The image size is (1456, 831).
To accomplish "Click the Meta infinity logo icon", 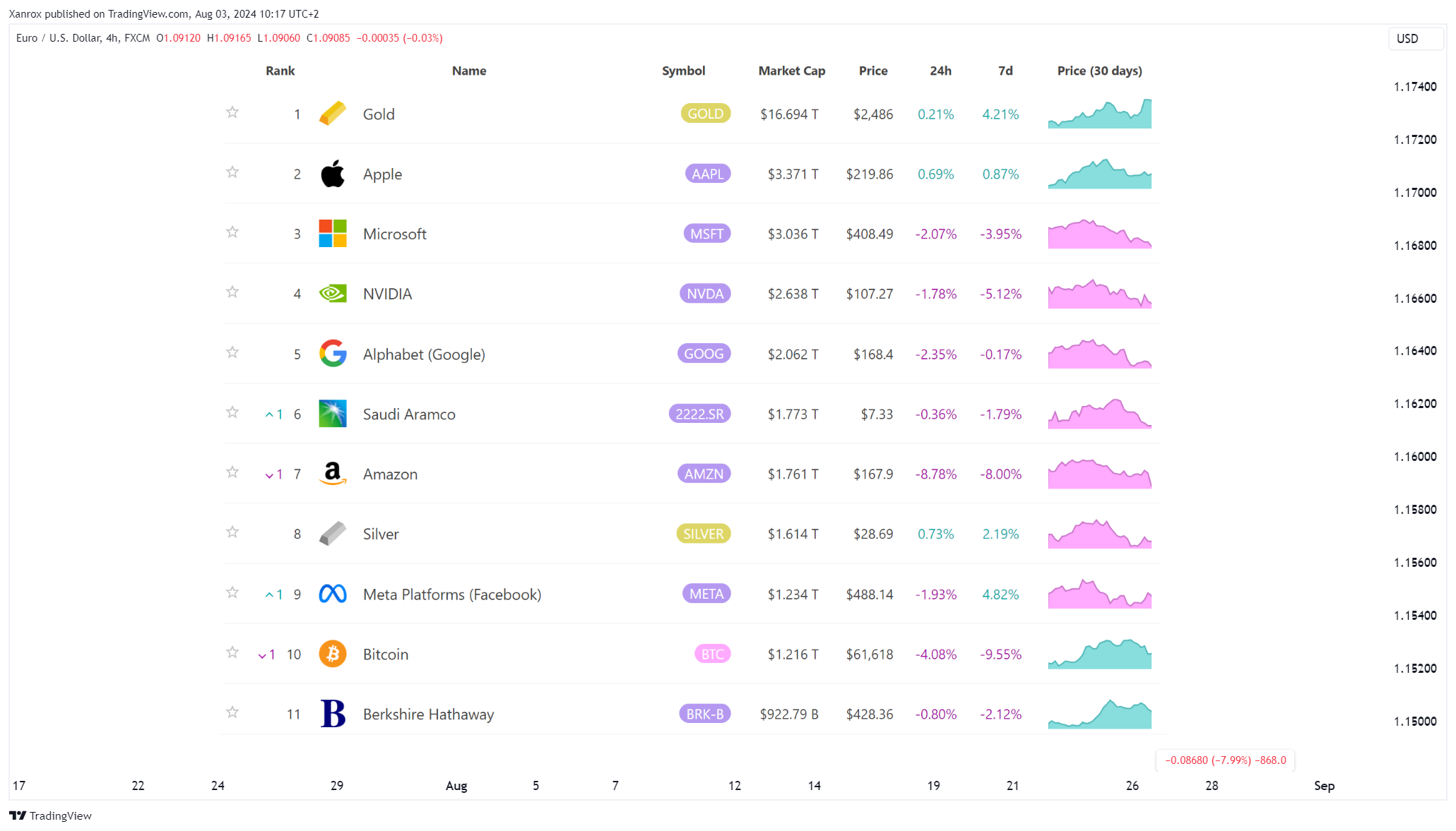I will (333, 594).
